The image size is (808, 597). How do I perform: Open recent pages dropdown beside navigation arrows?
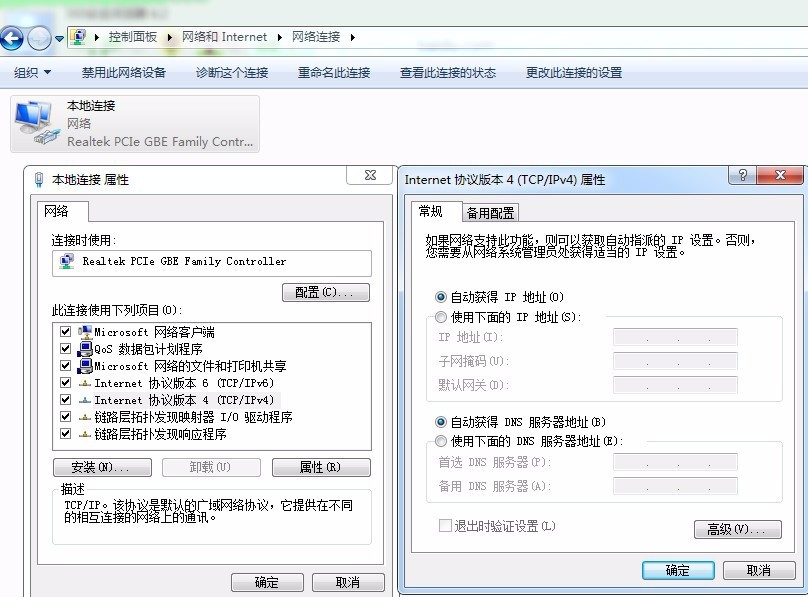click(x=59, y=39)
